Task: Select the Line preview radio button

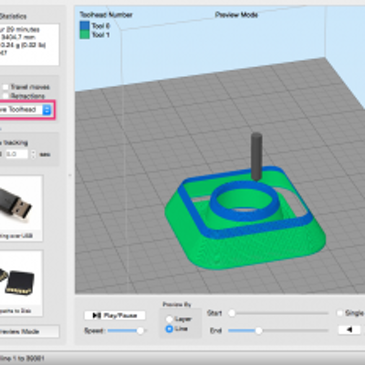Action: pos(169,329)
